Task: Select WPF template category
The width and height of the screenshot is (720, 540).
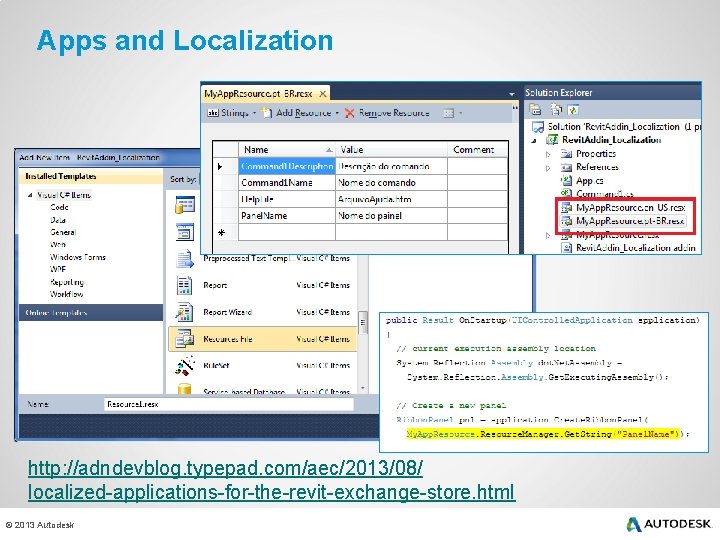Action: [58, 270]
